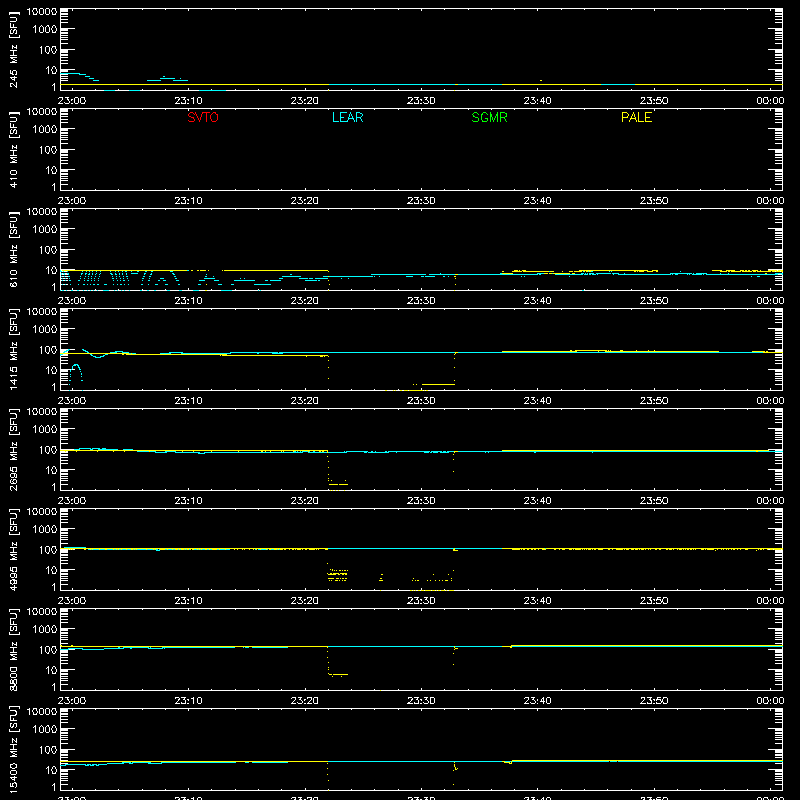Select the 8800 MHz [SFU] axis label
The height and width of the screenshot is (800, 800).
click(x=14, y=649)
